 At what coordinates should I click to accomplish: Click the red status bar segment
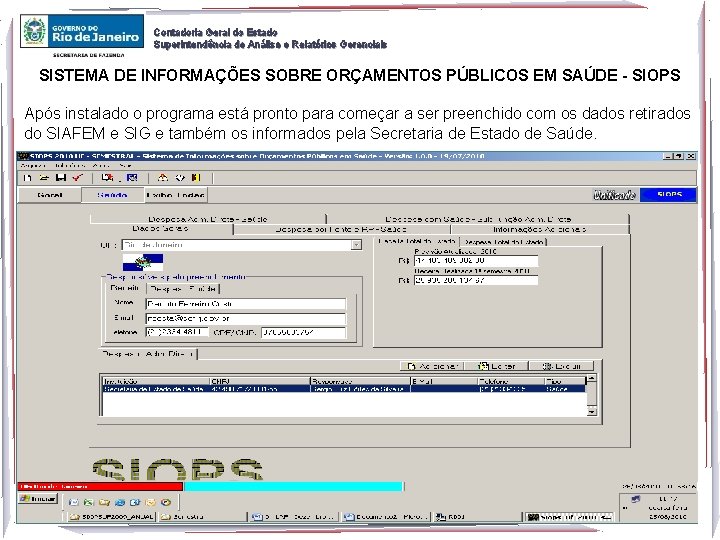[x=100, y=486]
